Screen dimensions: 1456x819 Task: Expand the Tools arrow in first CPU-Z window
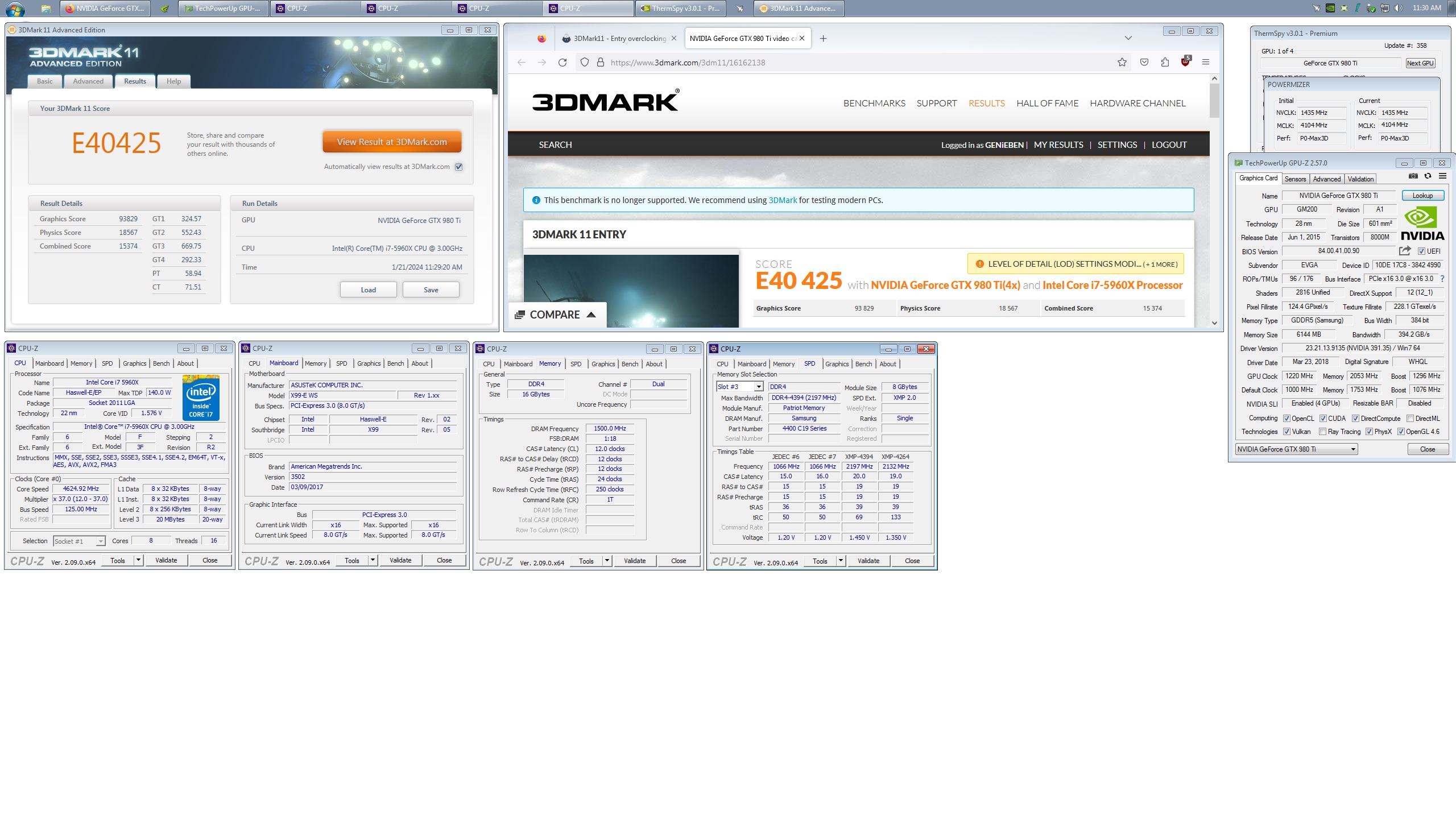[138, 560]
